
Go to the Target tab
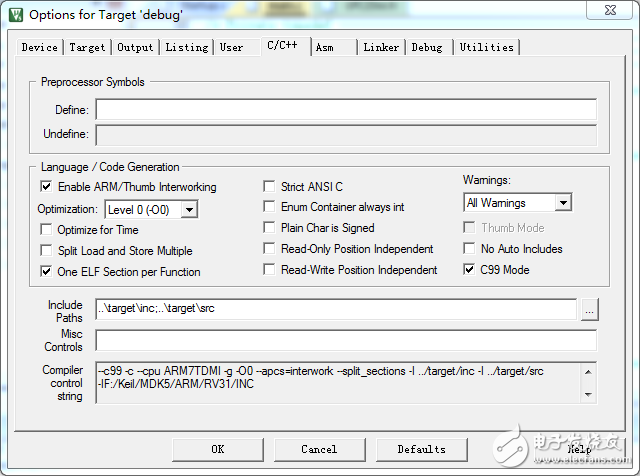(87, 47)
